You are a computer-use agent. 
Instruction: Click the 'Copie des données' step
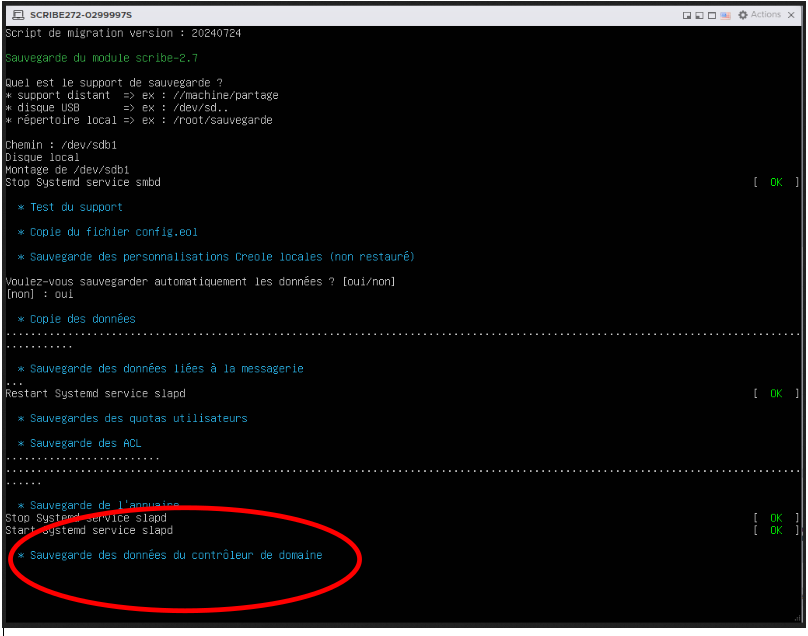(x=82, y=319)
